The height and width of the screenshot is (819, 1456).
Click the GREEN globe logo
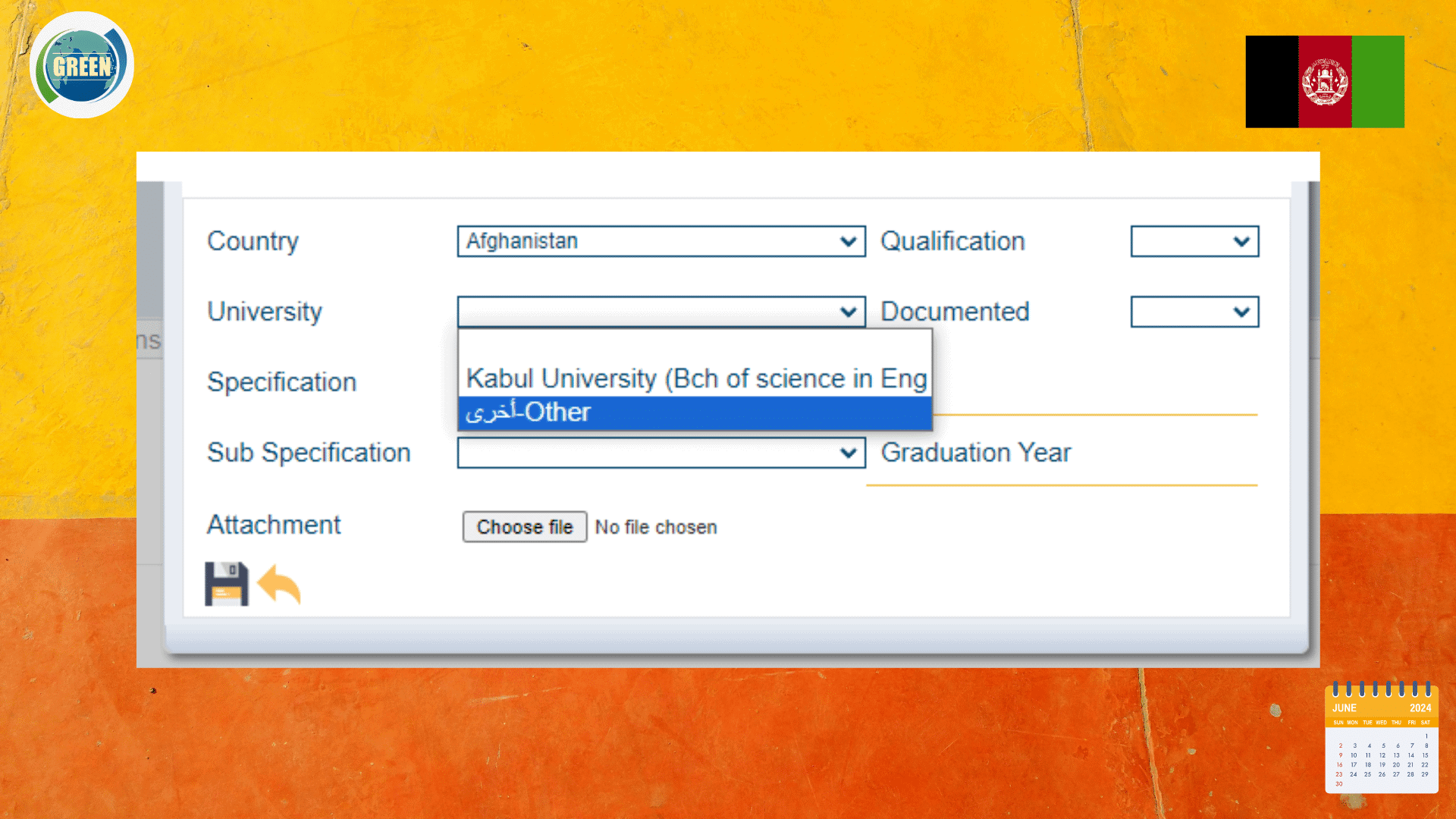click(x=82, y=65)
